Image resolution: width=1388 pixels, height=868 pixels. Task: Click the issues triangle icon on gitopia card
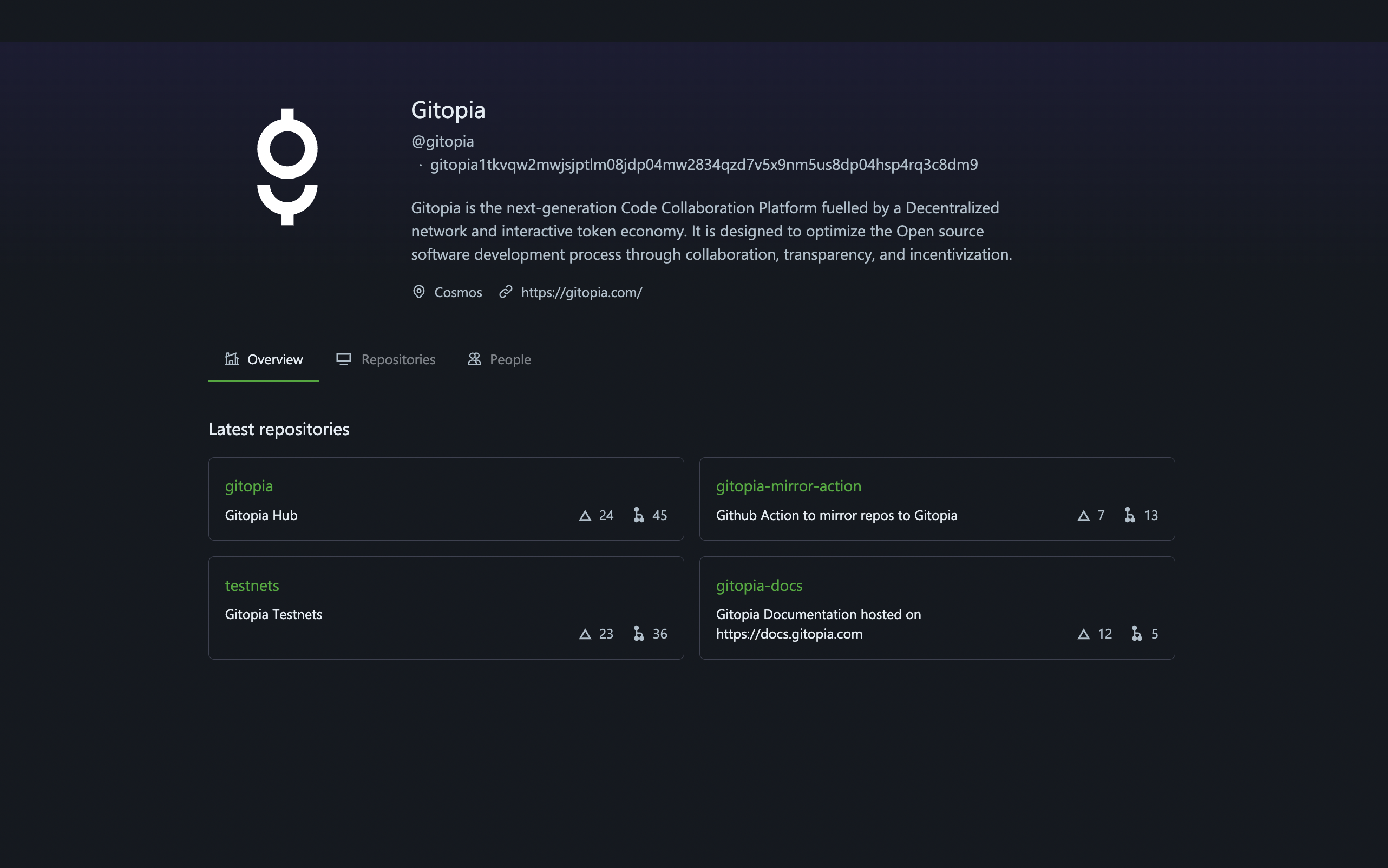[x=585, y=515]
